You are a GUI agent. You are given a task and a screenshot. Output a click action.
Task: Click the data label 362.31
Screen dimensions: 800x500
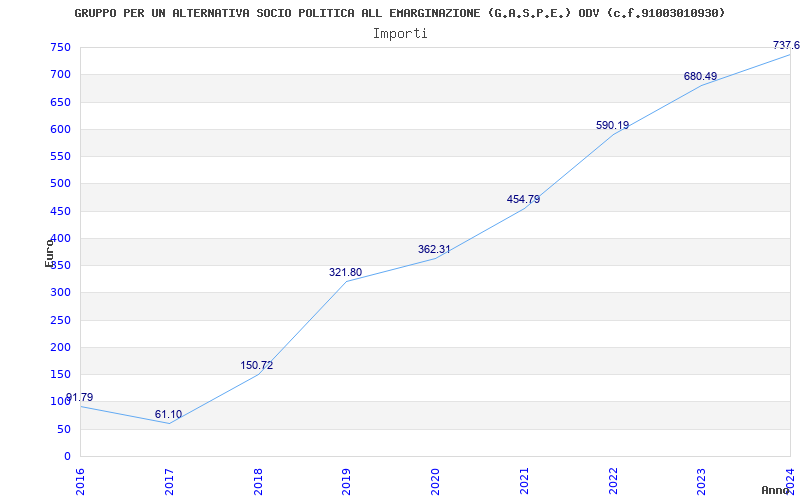click(434, 249)
